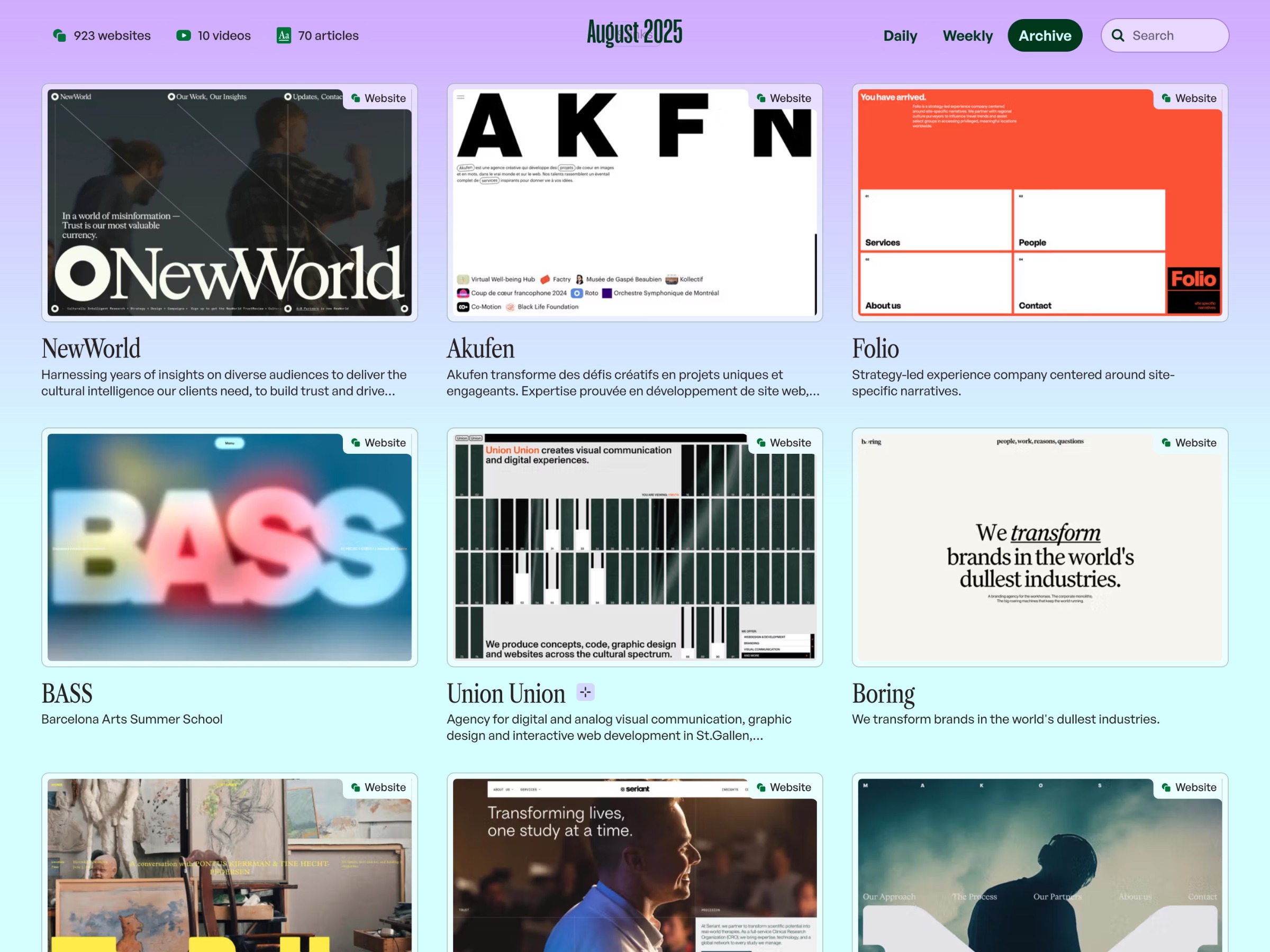Filter by 10 videos

click(214, 35)
